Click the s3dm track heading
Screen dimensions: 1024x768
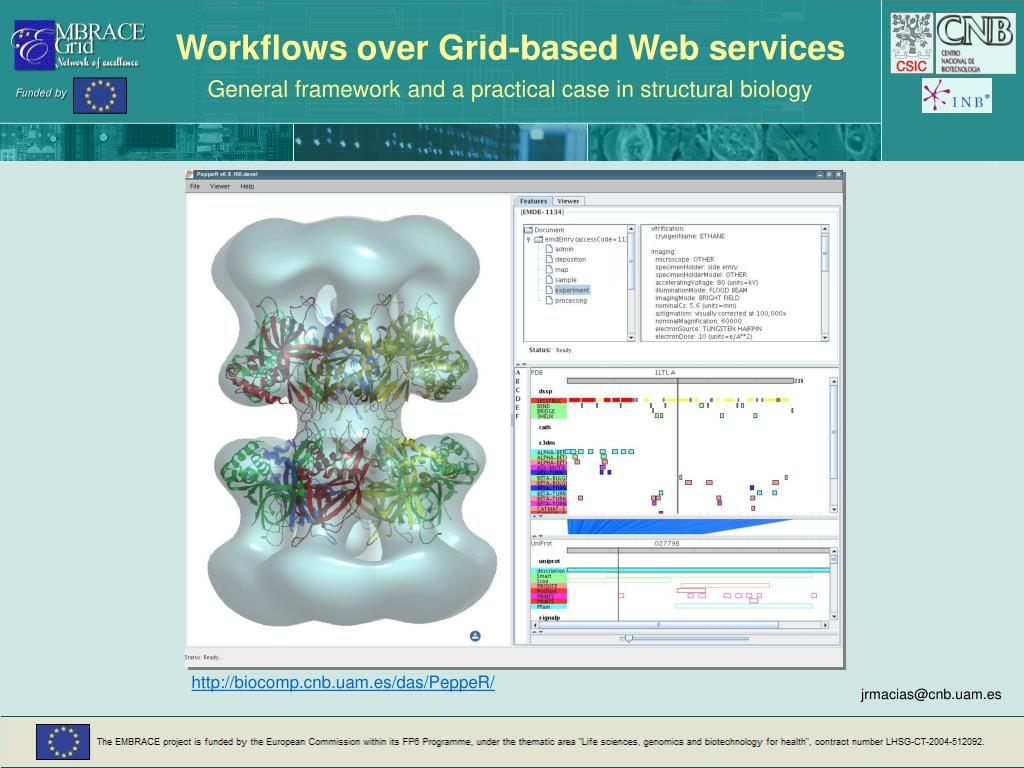pyautogui.click(x=547, y=443)
